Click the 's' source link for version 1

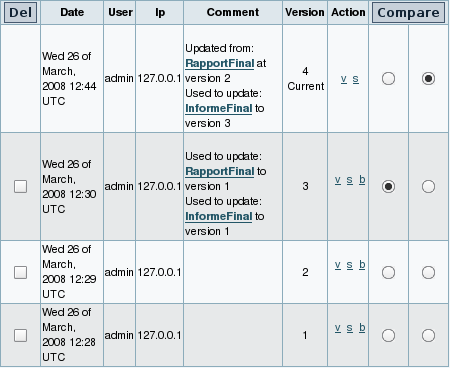[349, 328]
